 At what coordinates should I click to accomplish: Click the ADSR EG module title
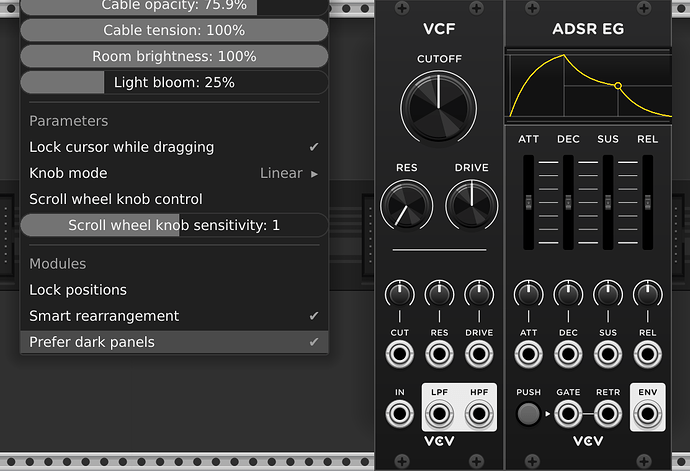point(588,29)
